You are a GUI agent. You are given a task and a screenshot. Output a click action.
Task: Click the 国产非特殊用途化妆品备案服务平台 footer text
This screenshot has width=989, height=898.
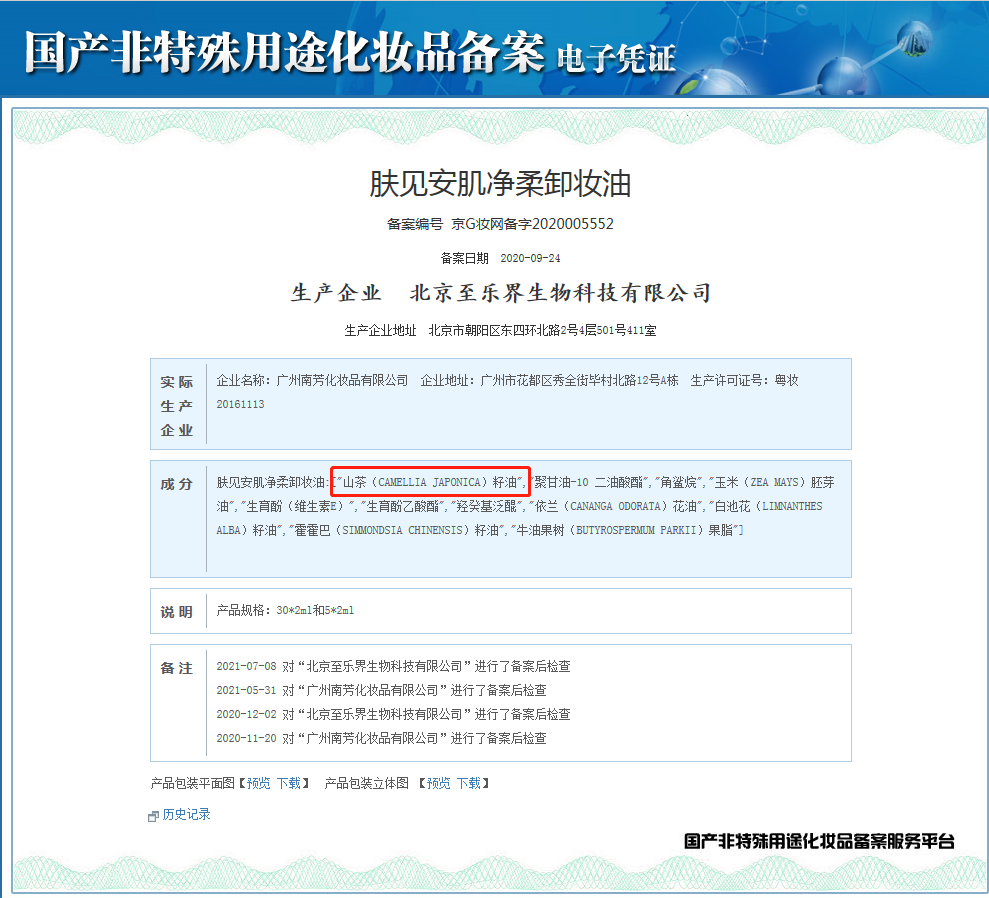(819, 841)
